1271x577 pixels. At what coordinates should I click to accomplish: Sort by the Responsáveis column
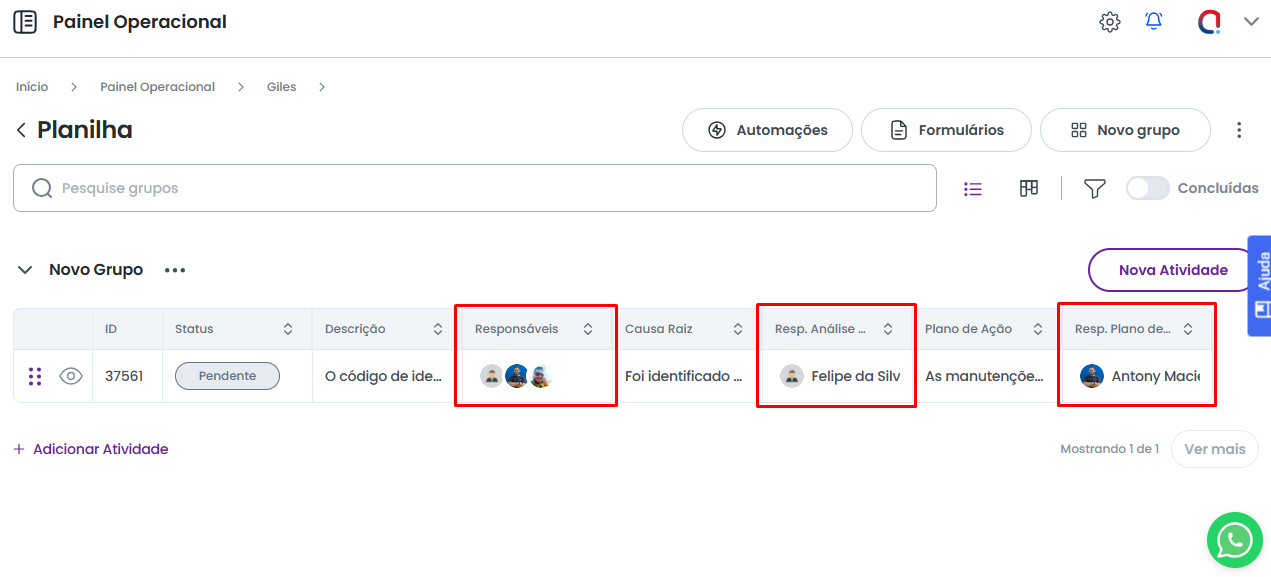point(588,329)
